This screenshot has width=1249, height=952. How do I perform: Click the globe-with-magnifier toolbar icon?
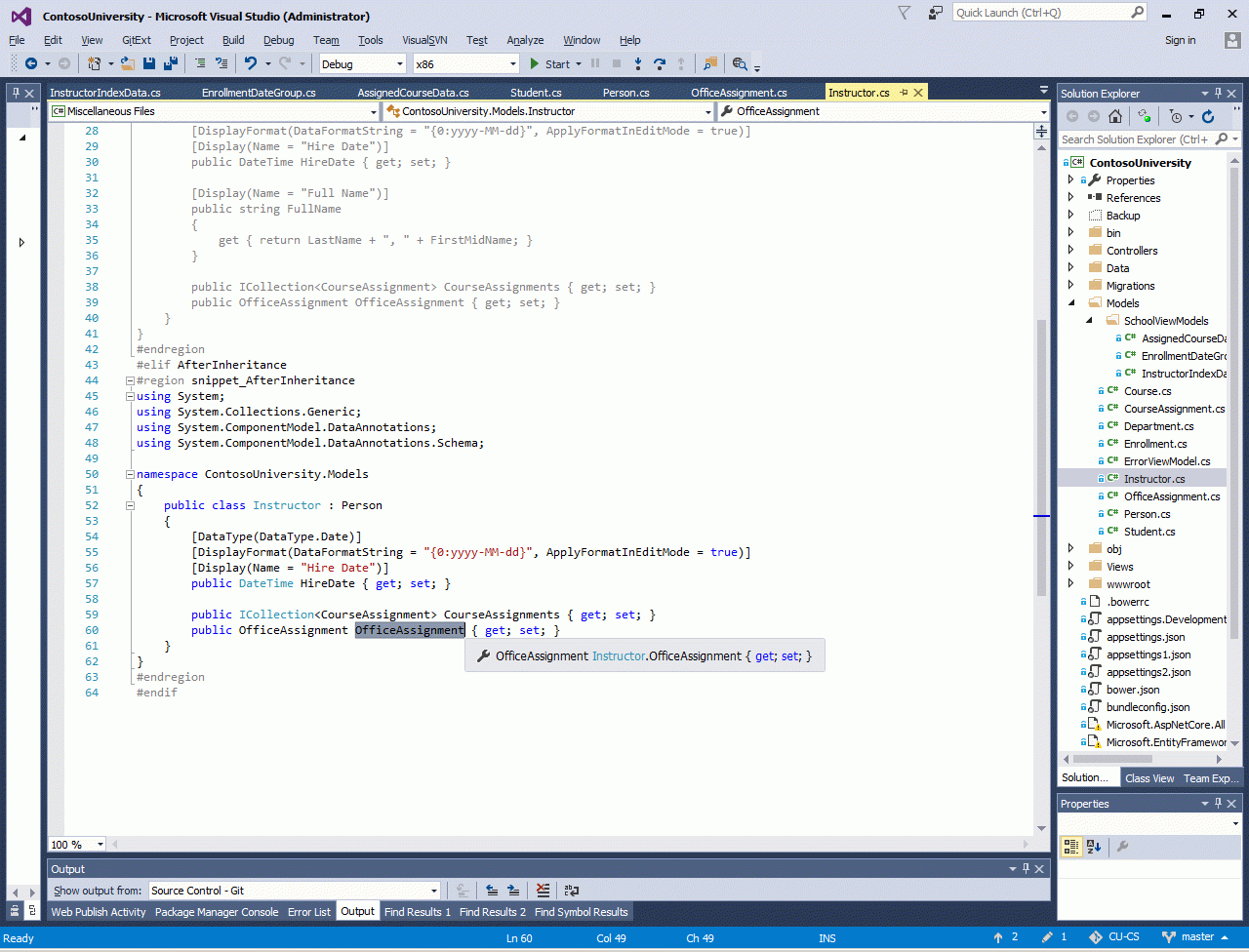740,63
